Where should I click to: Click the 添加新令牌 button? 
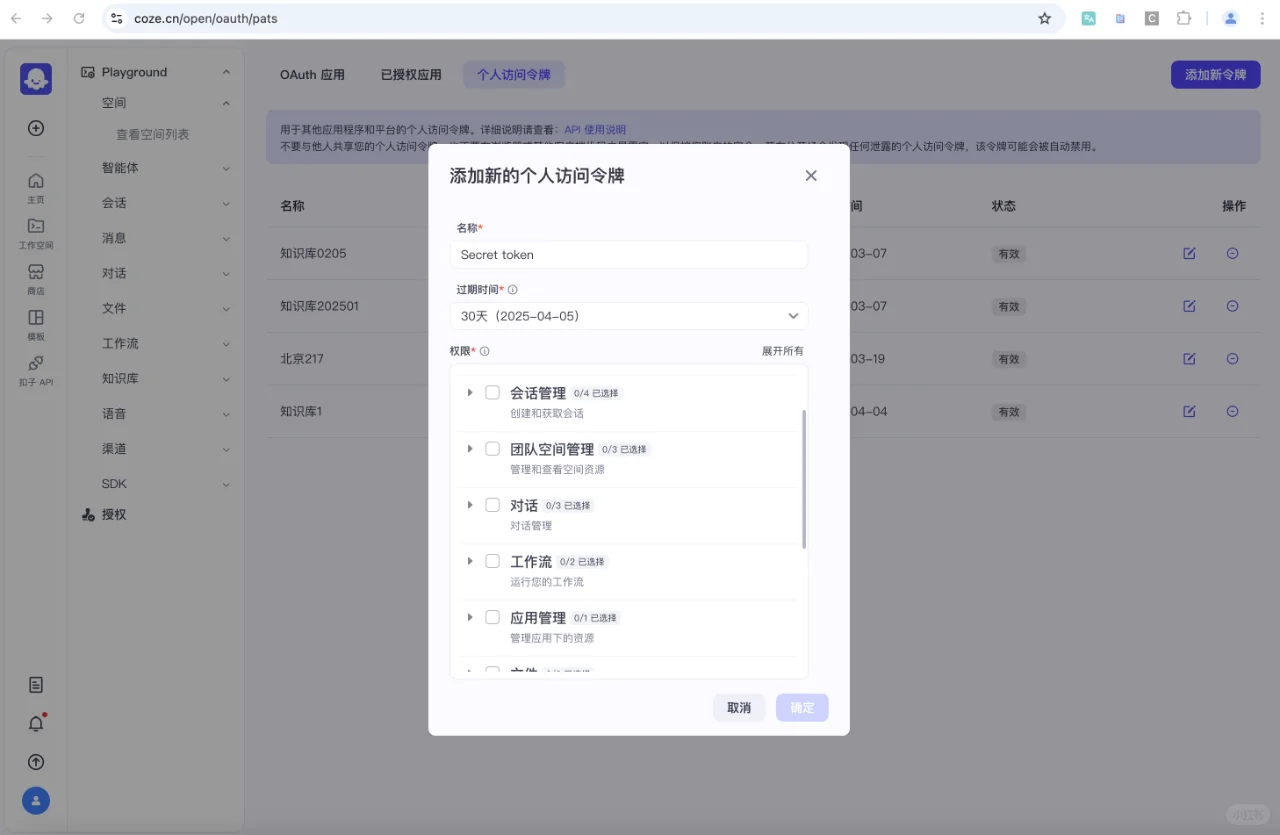tap(1216, 75)
